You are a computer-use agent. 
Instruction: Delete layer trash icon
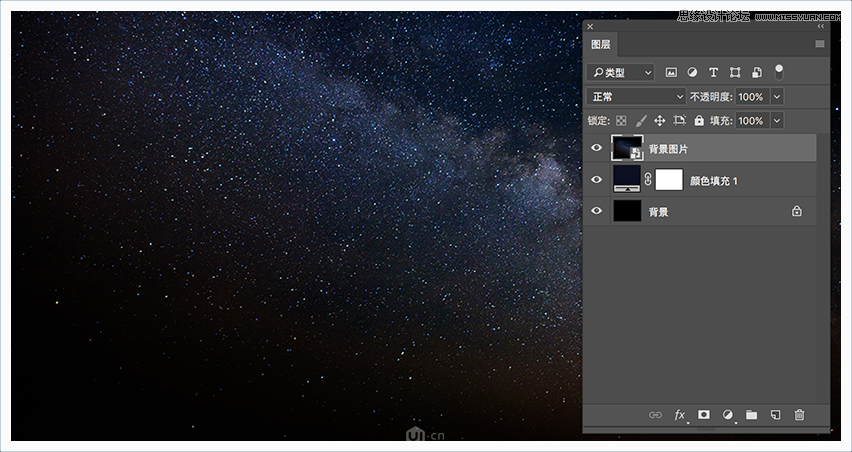point(799,415)
